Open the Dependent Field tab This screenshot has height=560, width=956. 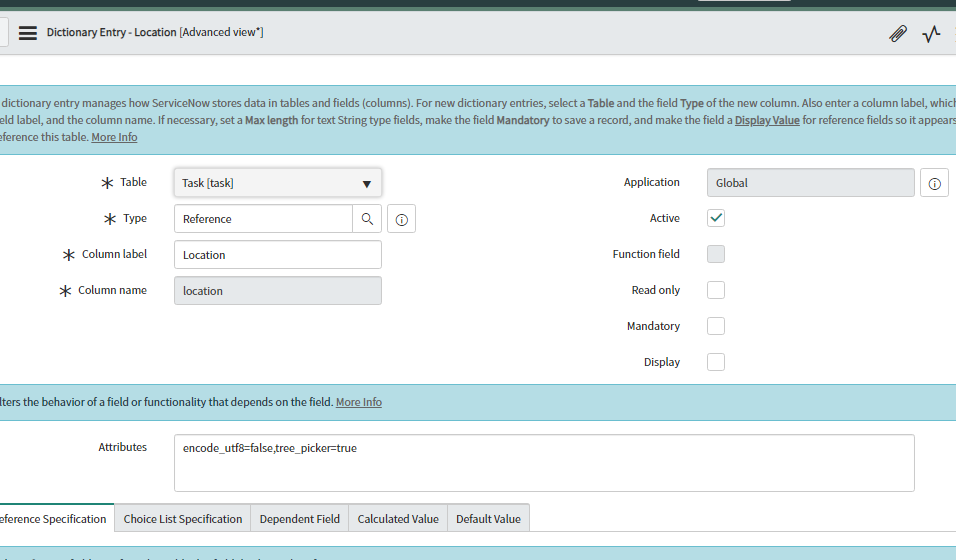click(x=299, y=519)
